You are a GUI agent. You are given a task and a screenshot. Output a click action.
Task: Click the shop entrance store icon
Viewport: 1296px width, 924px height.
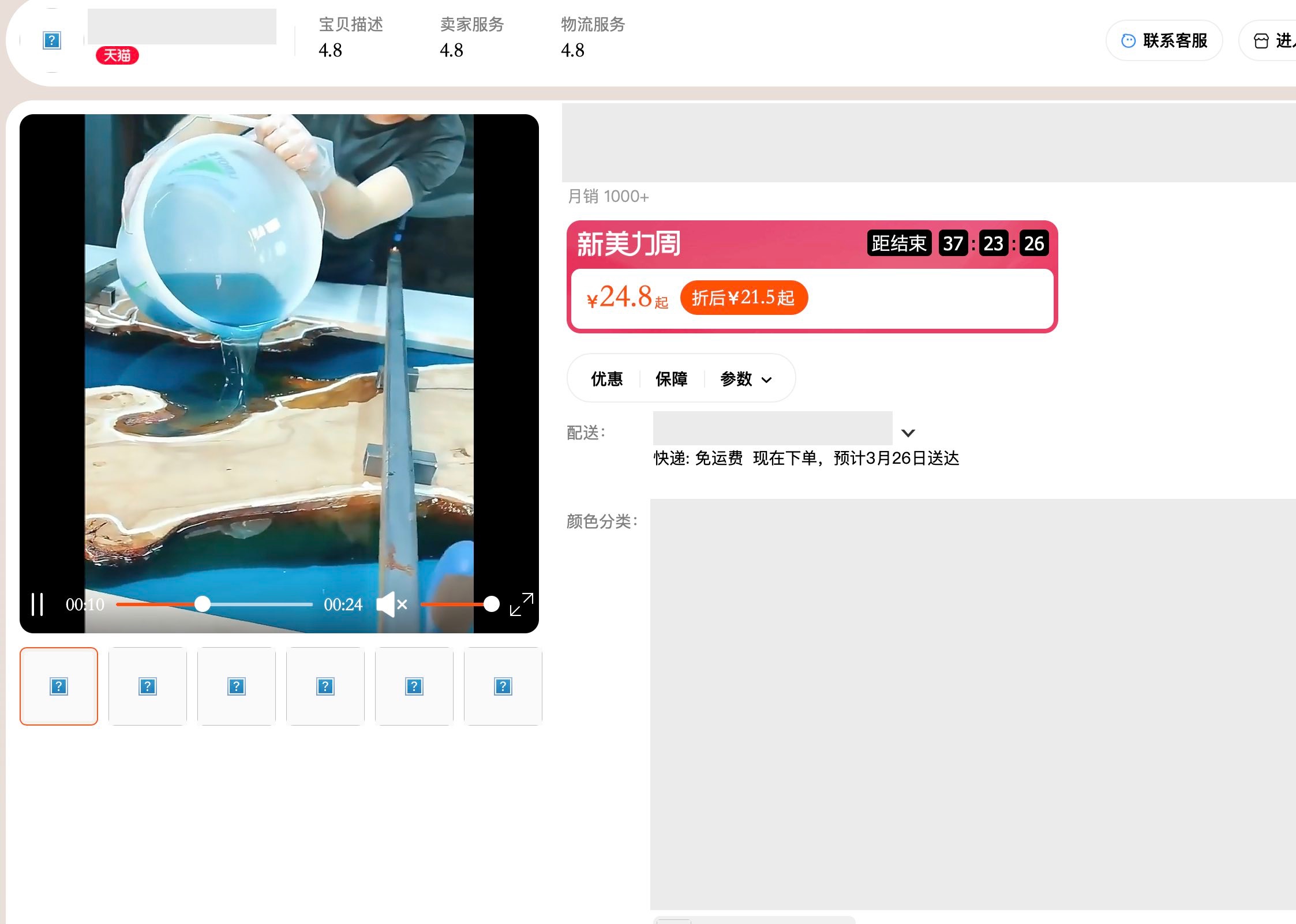point(1261,40)
